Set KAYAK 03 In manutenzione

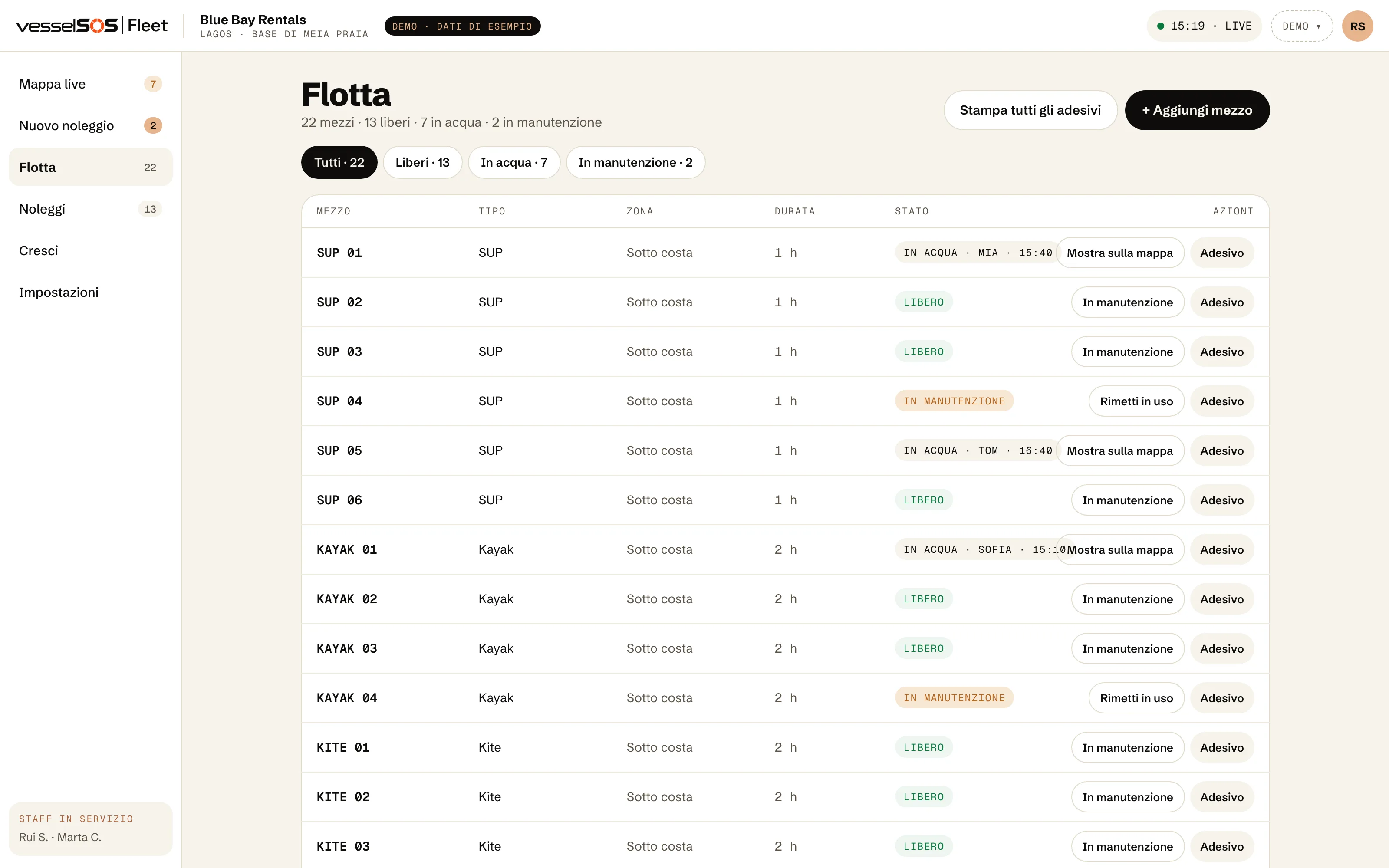[1127, 649]
